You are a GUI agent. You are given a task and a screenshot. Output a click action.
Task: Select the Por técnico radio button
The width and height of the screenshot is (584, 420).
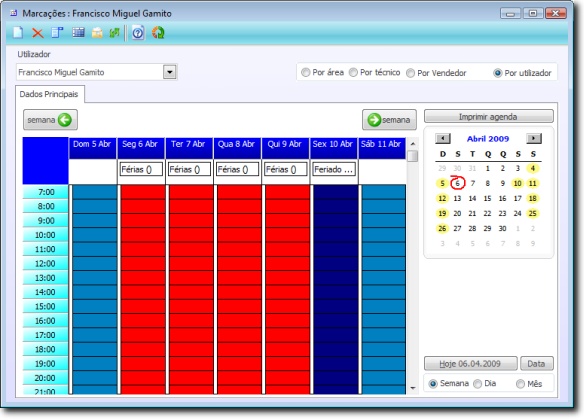353,73
